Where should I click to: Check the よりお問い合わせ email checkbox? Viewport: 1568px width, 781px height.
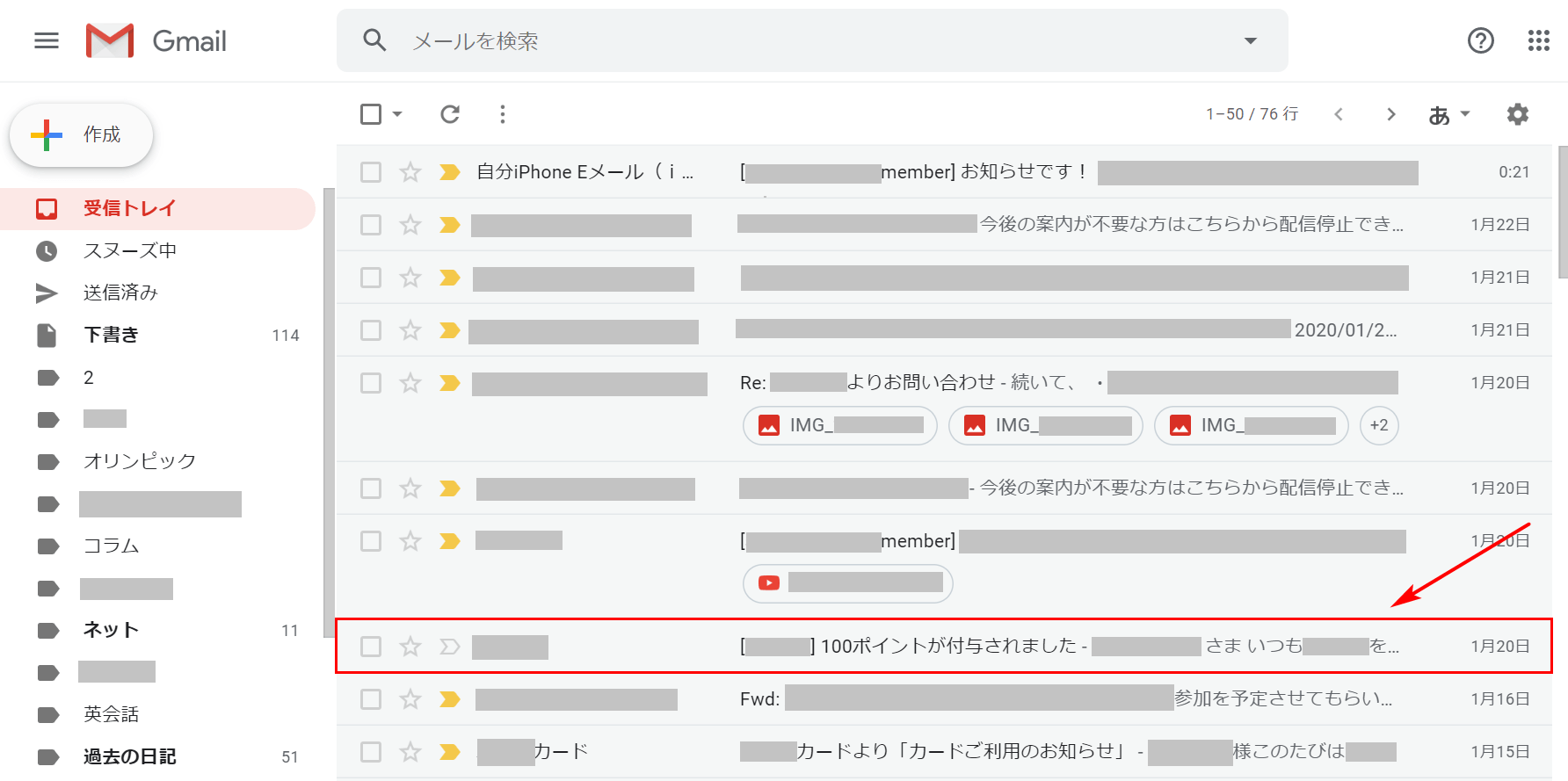[371, 383]
